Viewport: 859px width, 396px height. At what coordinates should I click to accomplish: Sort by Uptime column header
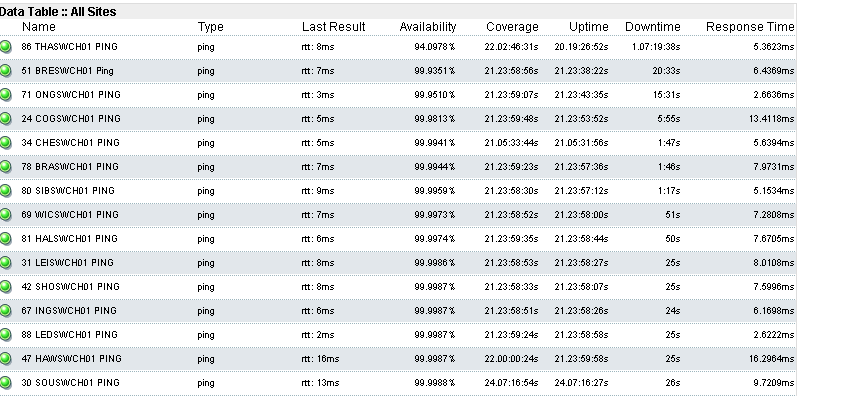(588, 27)
